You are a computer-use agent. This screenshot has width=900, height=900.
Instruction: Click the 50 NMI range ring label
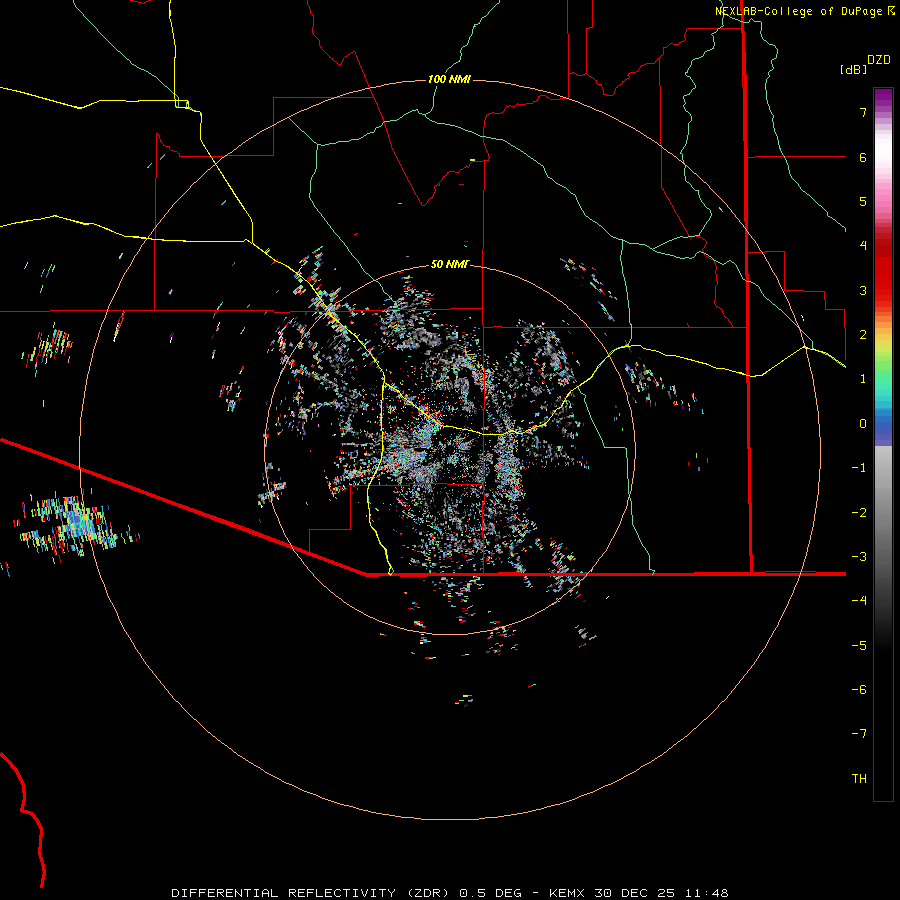(x=449, y=264)
